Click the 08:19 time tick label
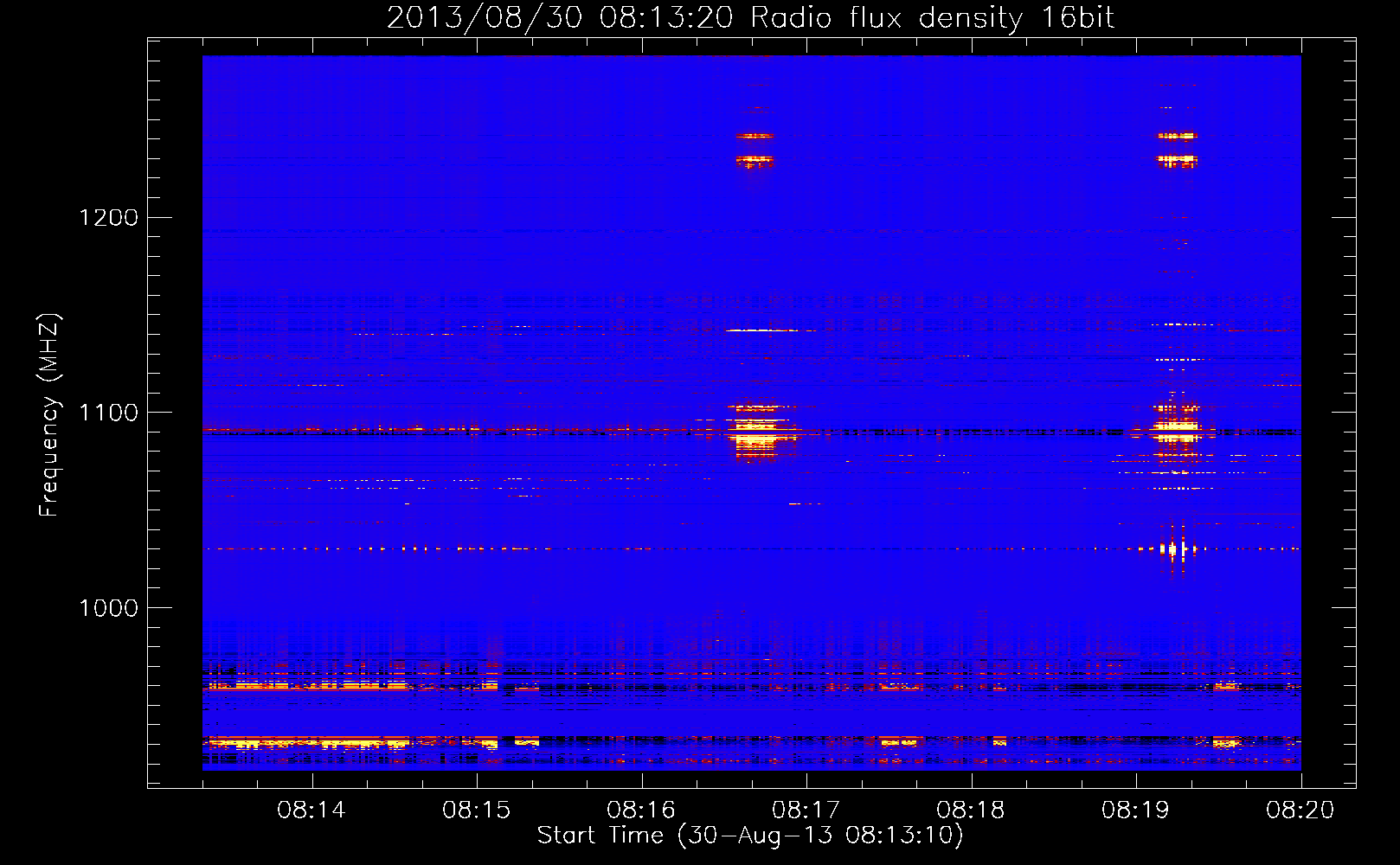Viewport: 1400px width, 865px height. point(1136,811)
